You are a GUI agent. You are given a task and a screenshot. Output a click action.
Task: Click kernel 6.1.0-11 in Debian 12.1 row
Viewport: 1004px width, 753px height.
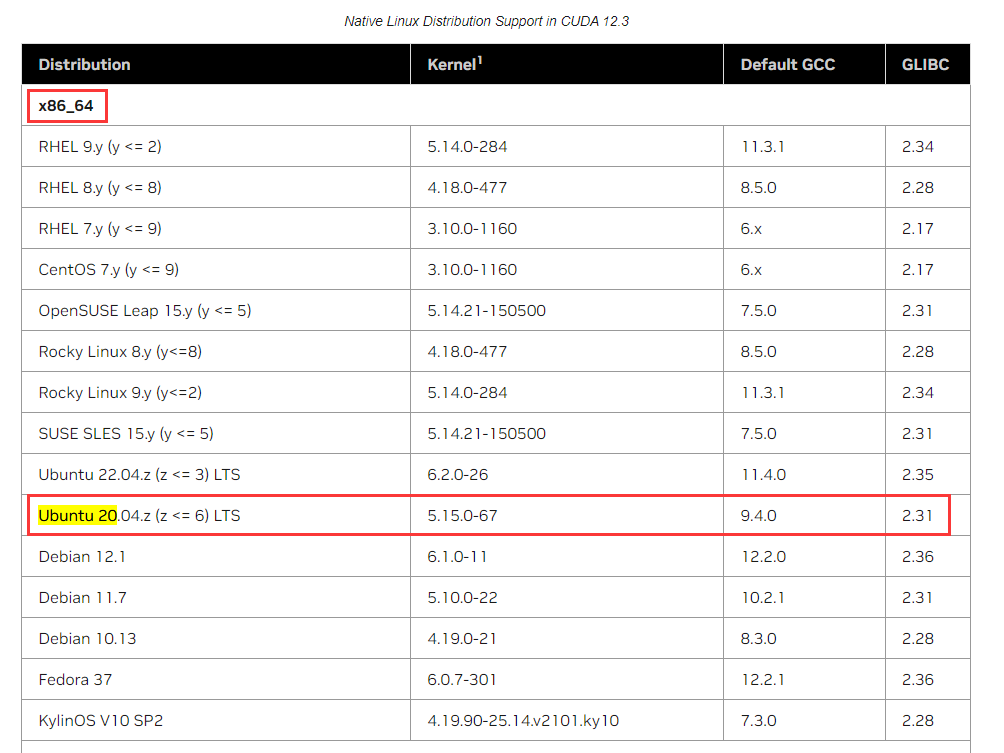point(457,556)
